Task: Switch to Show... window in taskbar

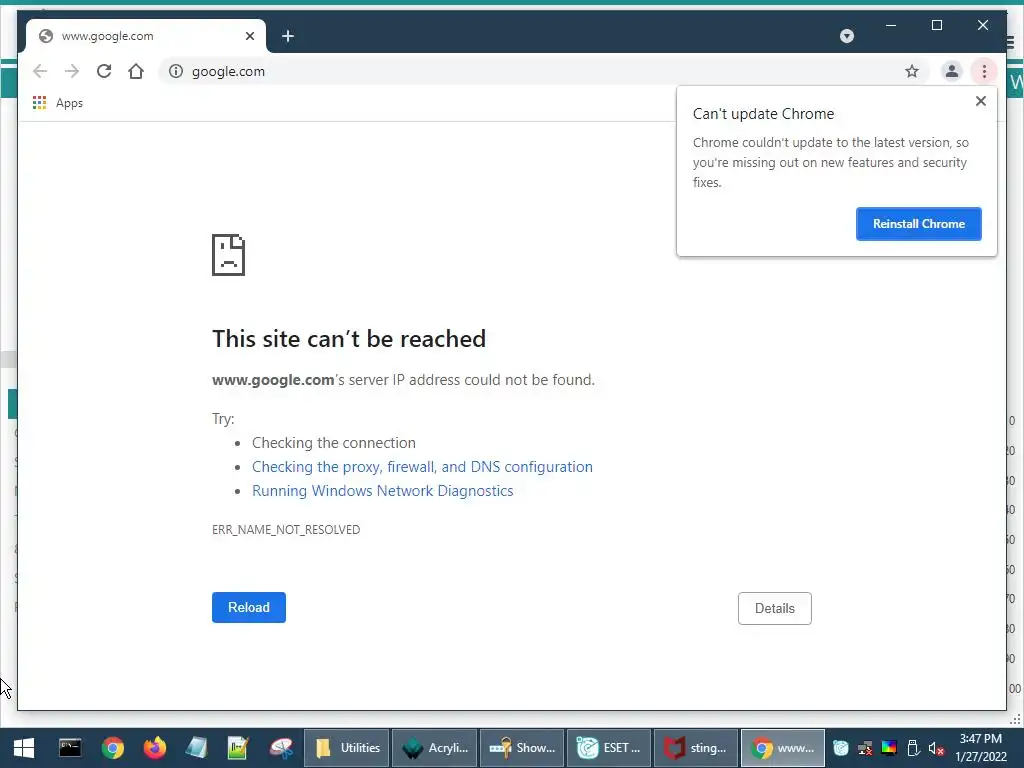Action: point(522,748)
